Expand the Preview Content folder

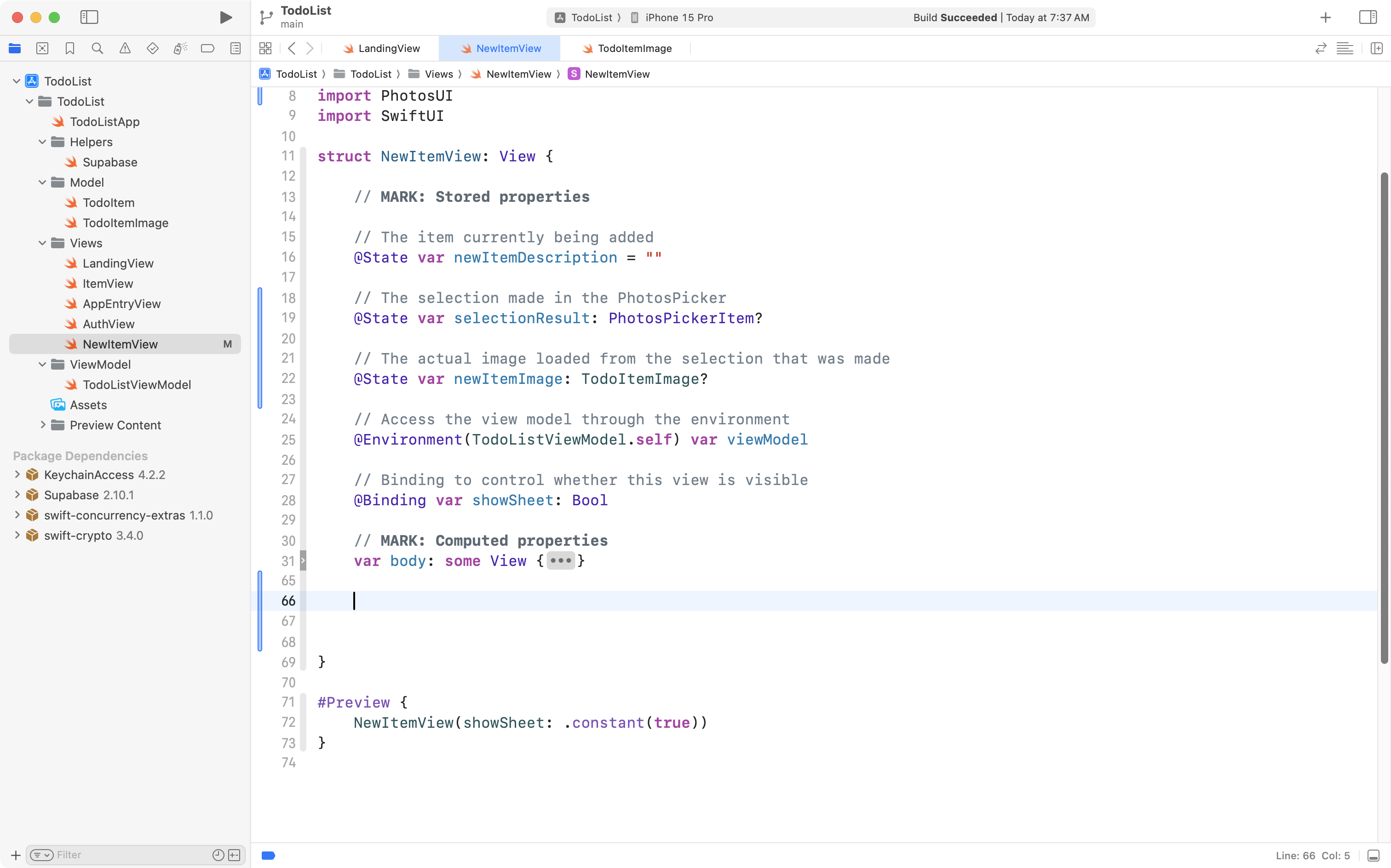43,425
